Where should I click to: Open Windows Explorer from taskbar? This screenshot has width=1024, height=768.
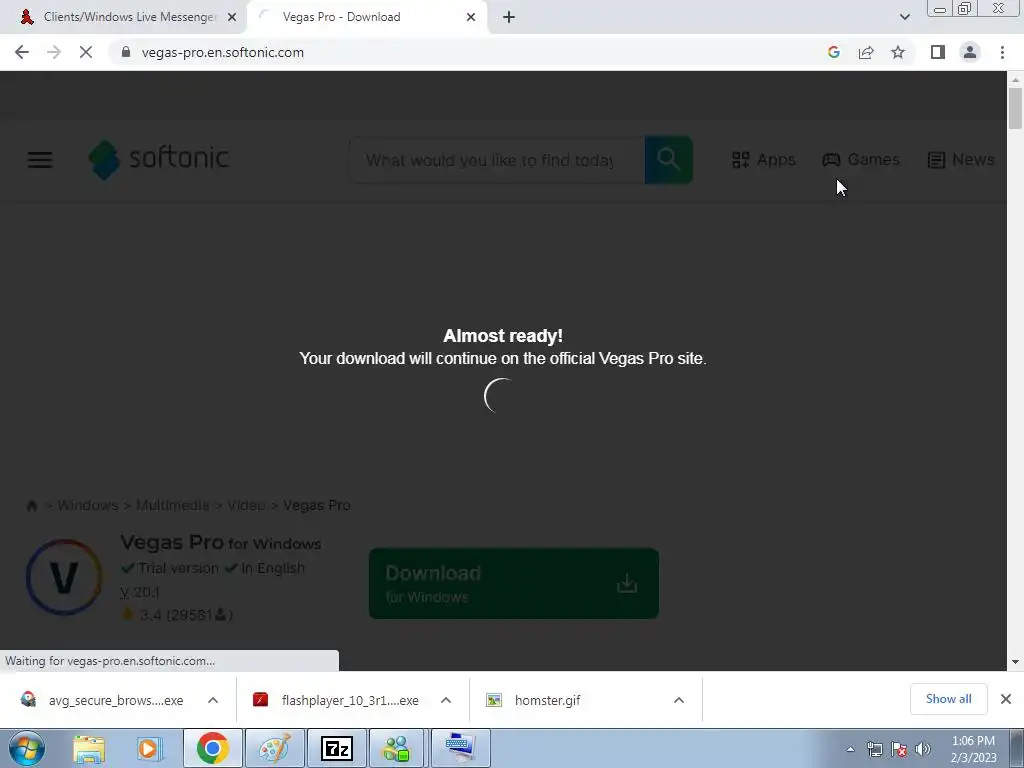point(89,749)
